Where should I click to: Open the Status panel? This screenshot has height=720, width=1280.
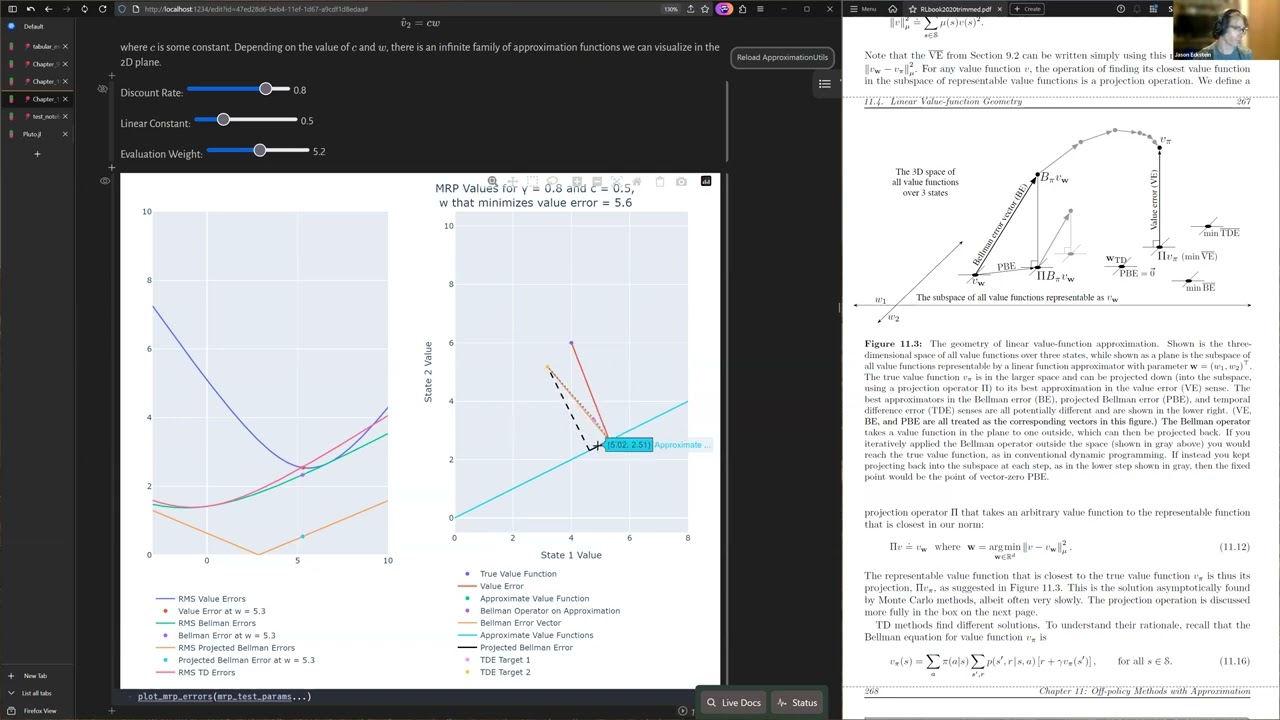[x=797, y=703]
